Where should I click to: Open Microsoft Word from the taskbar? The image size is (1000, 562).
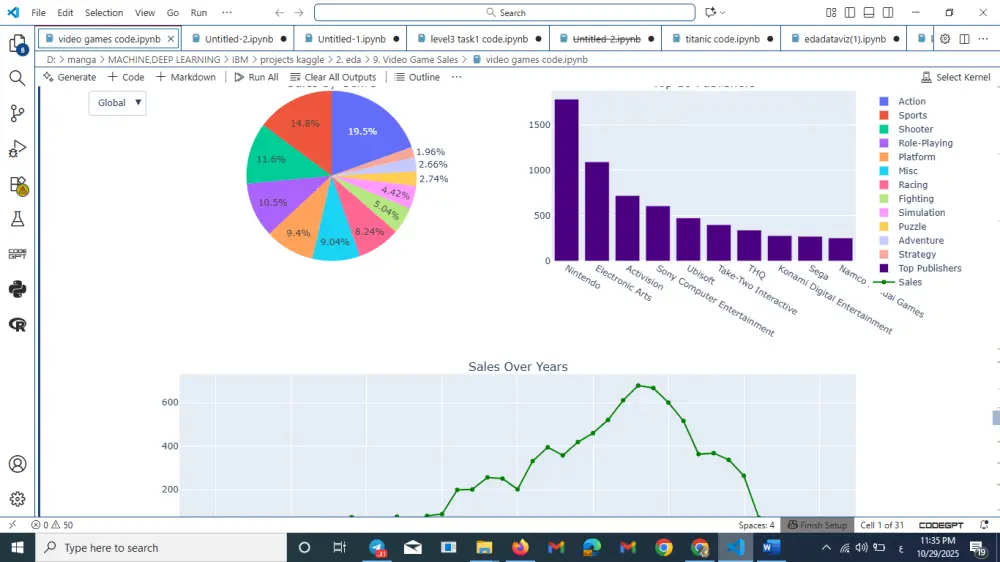pos(771,547)
